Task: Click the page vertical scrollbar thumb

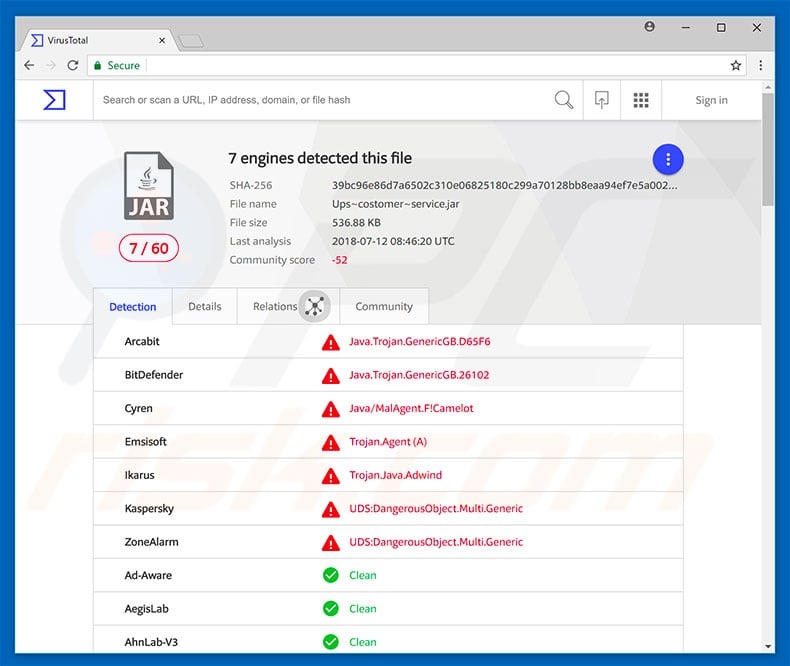Action: [x=768, y=149]
